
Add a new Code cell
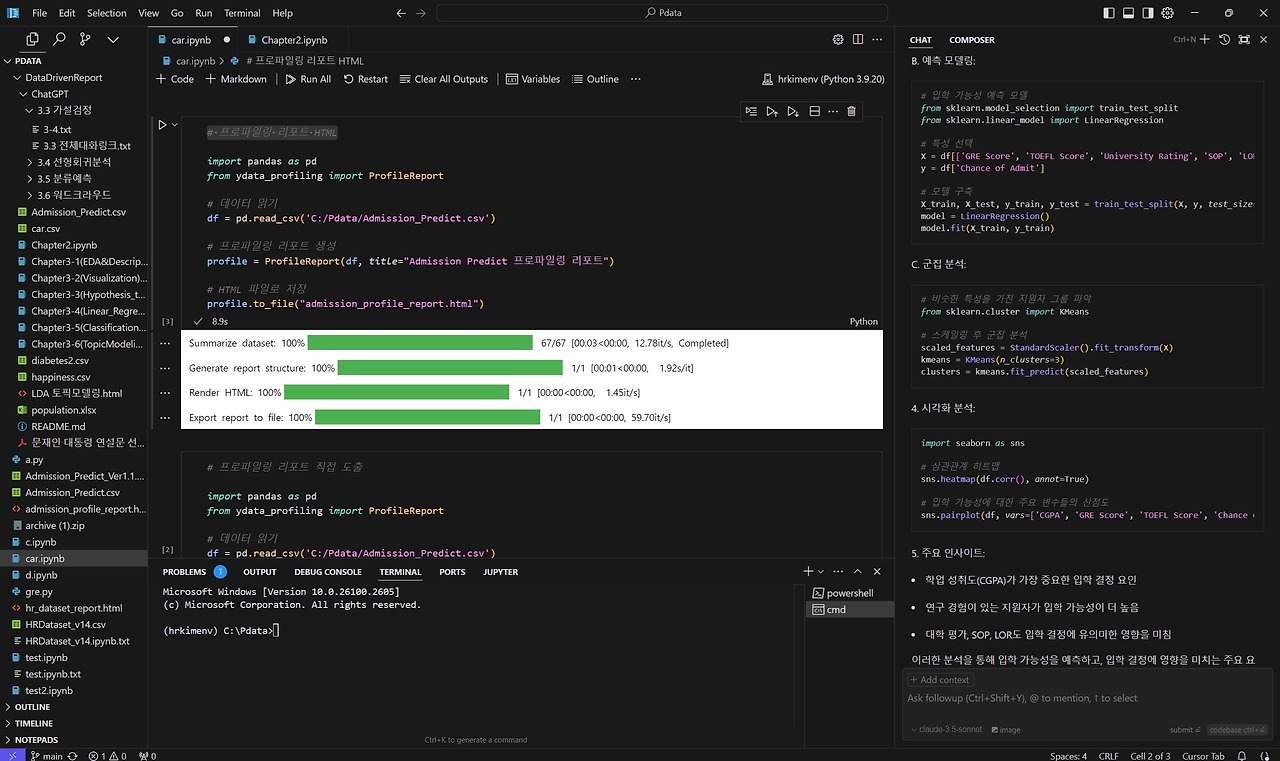tap(176, 79)
